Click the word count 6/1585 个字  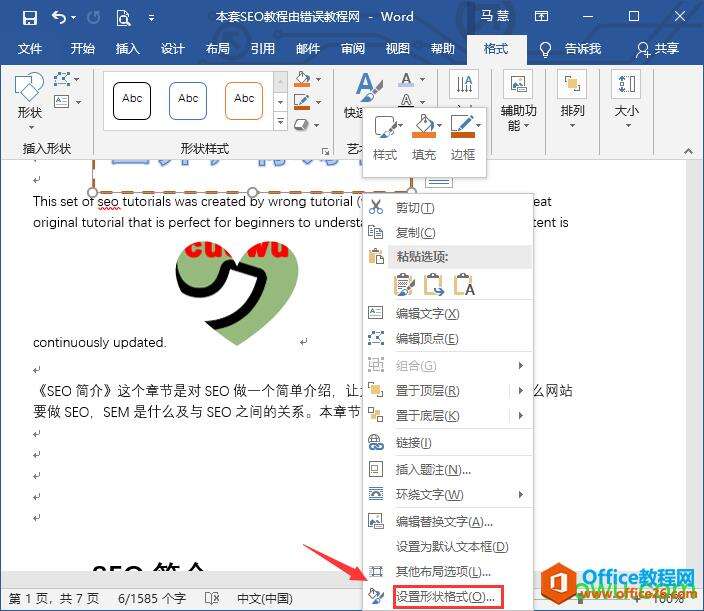pos(152,598)
